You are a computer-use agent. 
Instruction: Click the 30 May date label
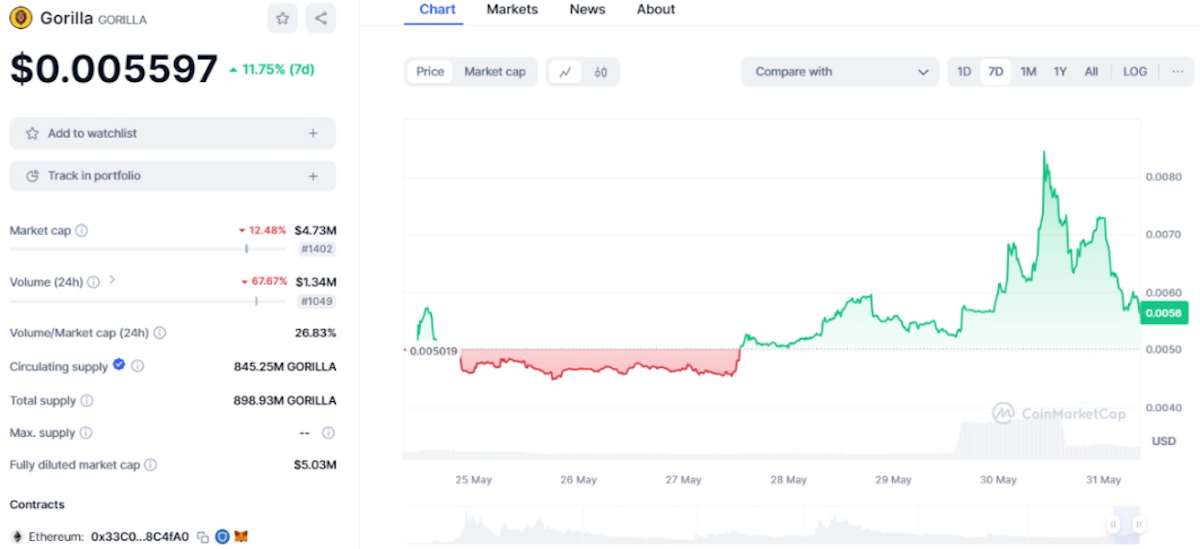(x=997, y=480)
